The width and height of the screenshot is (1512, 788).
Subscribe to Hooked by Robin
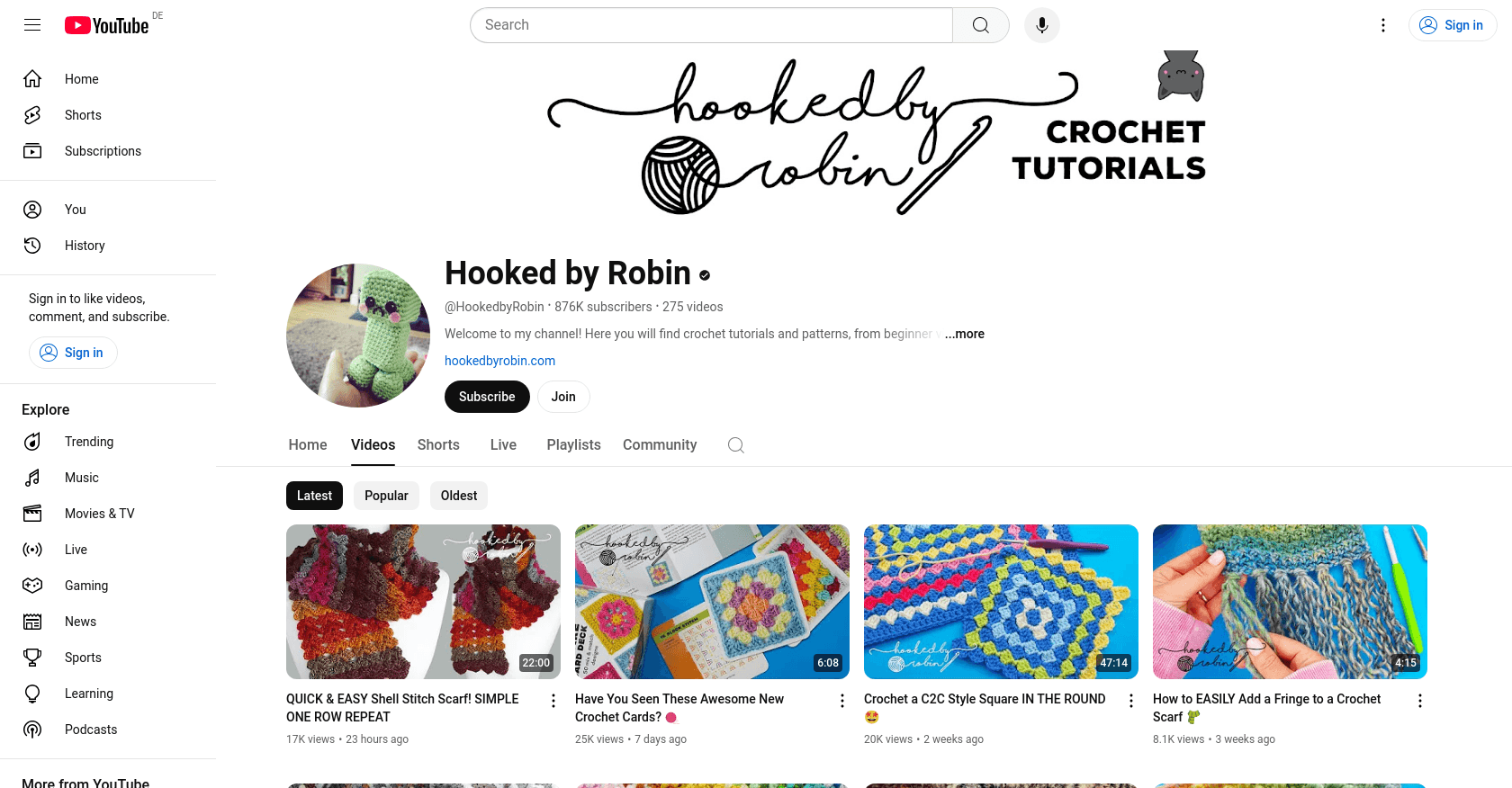point(487,397)
